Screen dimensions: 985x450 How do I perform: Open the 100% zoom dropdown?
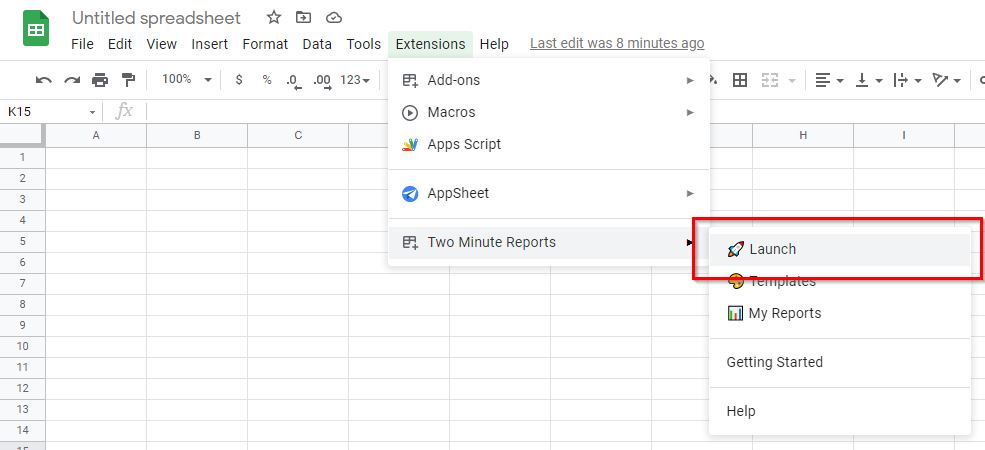click(187, 79)
